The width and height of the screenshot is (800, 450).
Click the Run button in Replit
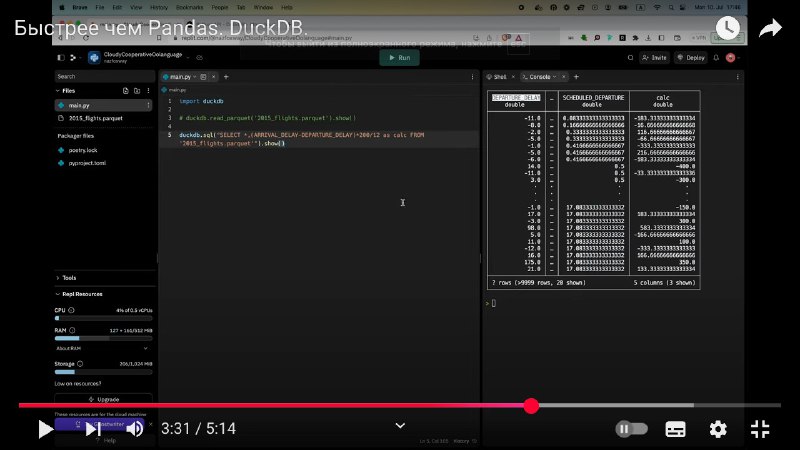(399, 58)
